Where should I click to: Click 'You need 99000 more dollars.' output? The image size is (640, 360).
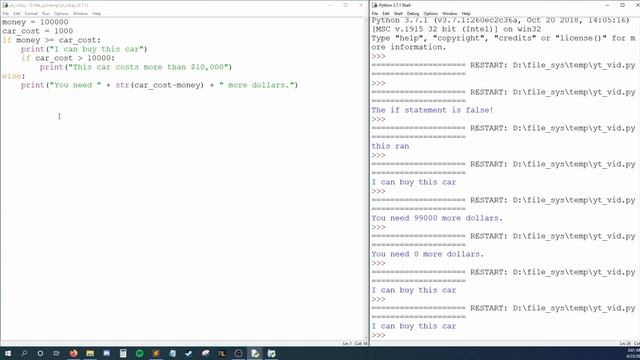coord(437,218)
